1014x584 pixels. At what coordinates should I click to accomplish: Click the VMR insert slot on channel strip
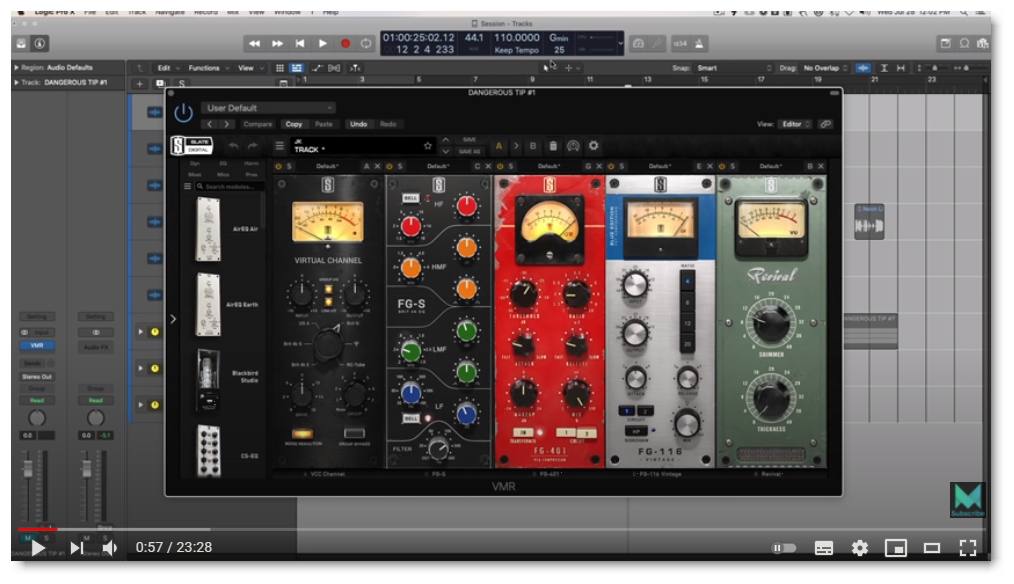click(x=37, y=345)
